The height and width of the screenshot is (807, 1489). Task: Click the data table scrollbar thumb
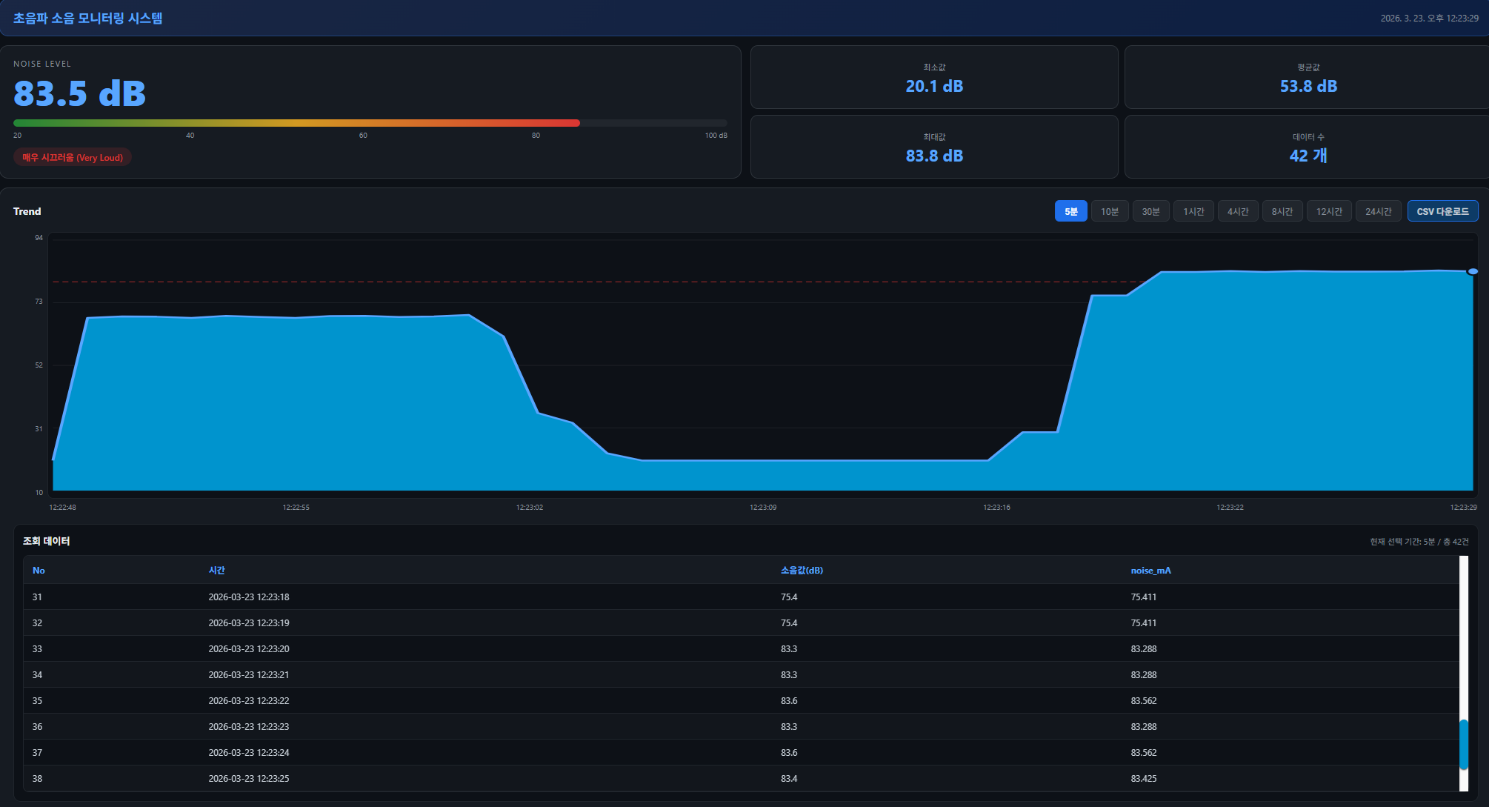coord(1464,744)
